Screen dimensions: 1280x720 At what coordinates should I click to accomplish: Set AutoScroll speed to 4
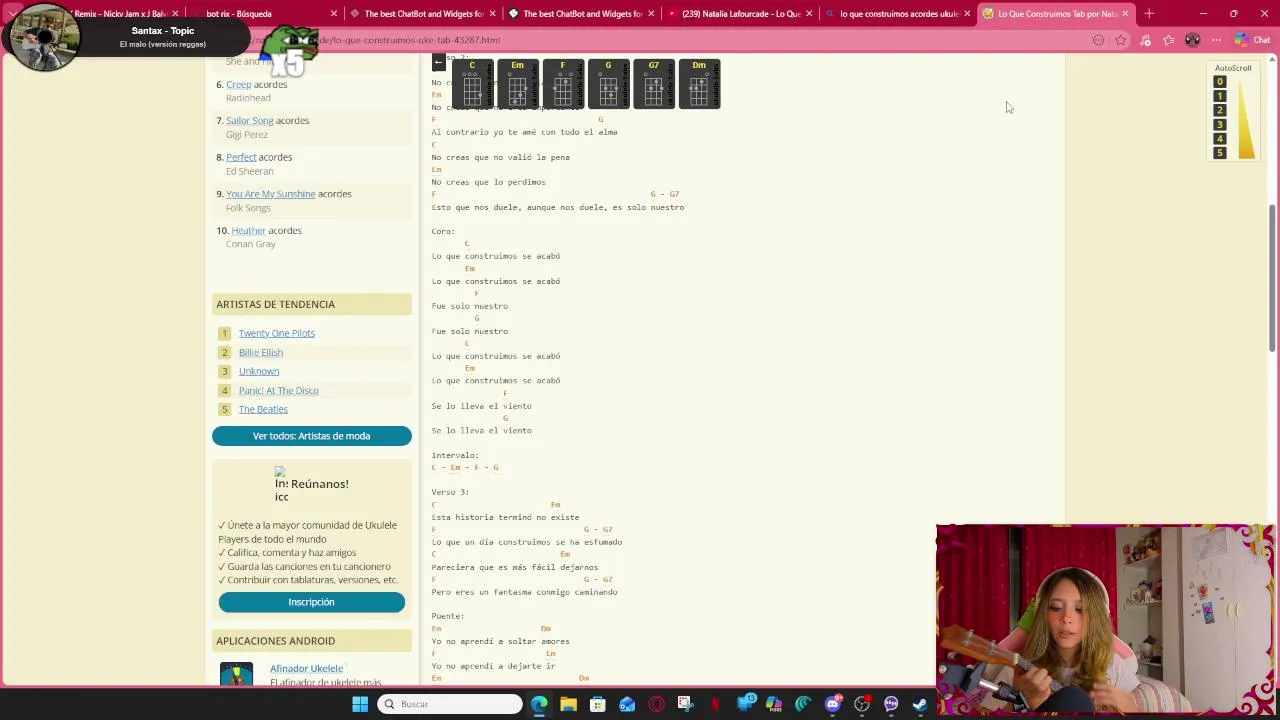(1219, 139)
